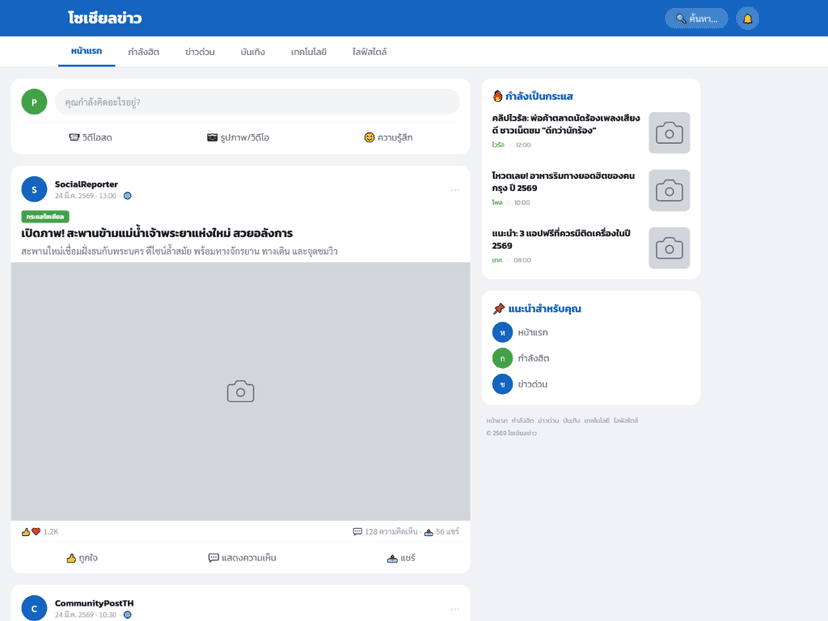Open thumbnail for the อาหารริมทาง story
This screenshot has height=621, width=828.
pyautogui.click(x=669, y=190)
